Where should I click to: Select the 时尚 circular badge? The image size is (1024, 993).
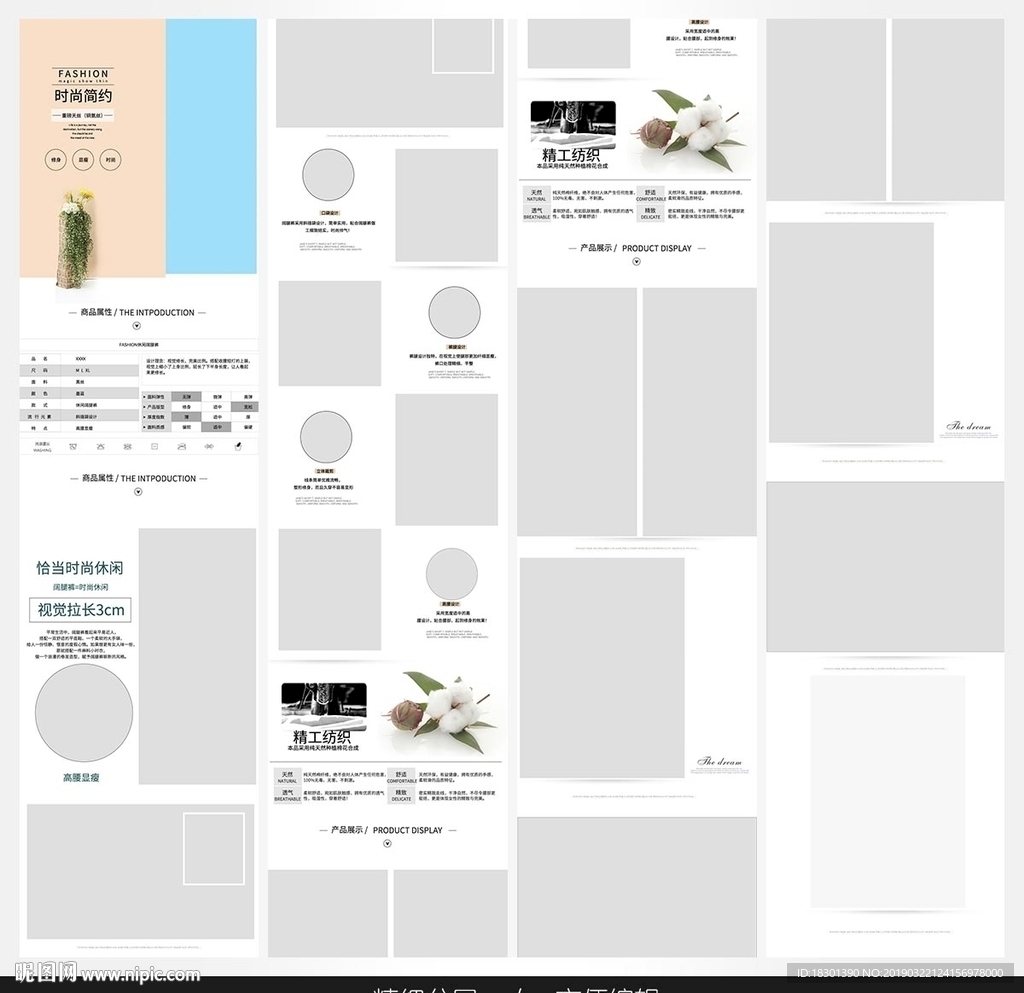[x=111, y=159]
